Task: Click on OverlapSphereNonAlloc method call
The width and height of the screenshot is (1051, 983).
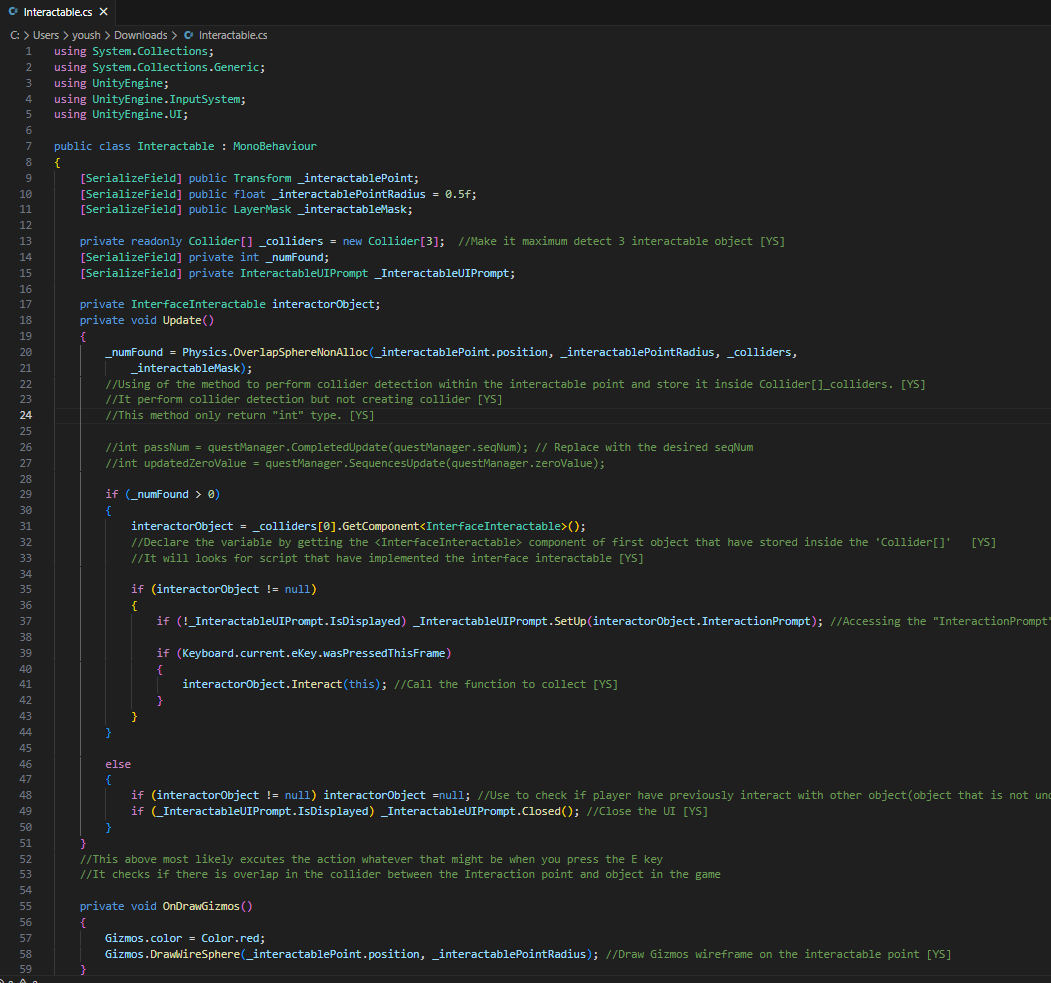Action: pos(300,352)
